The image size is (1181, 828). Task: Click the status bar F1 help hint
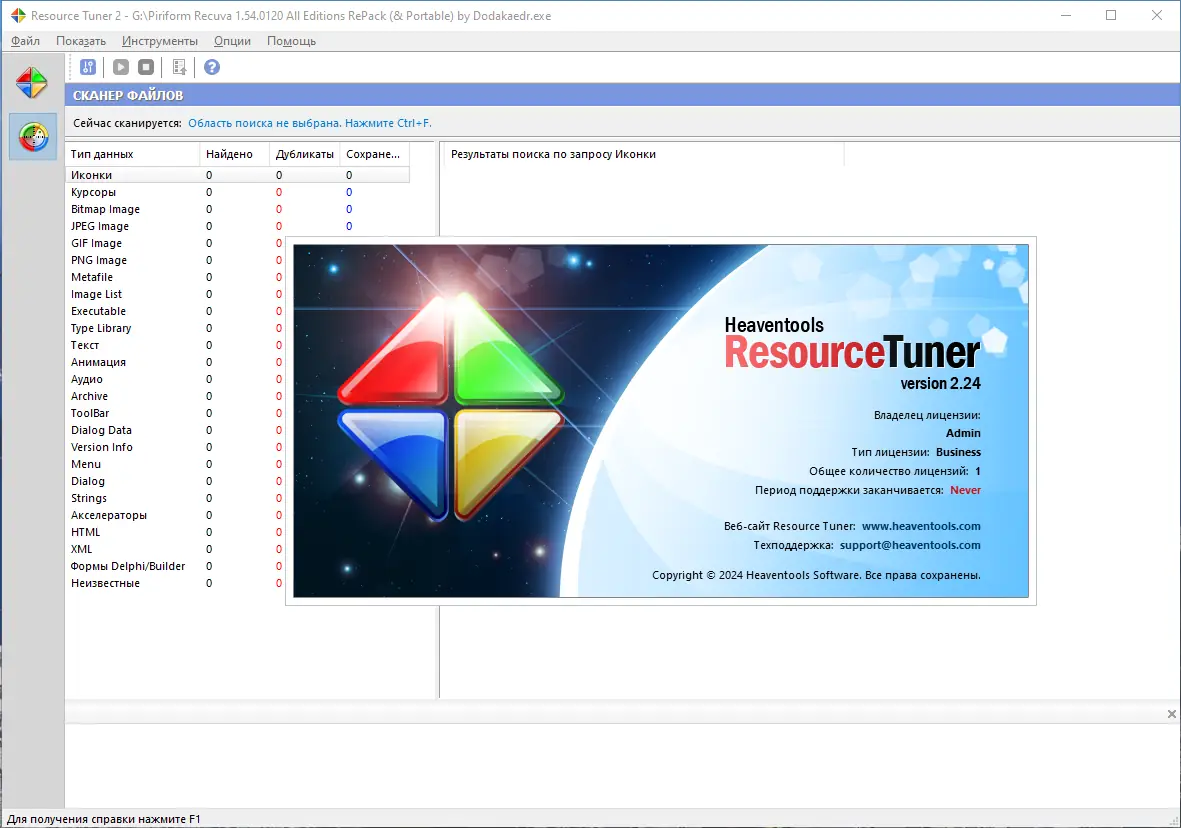[x=104, y=819]
